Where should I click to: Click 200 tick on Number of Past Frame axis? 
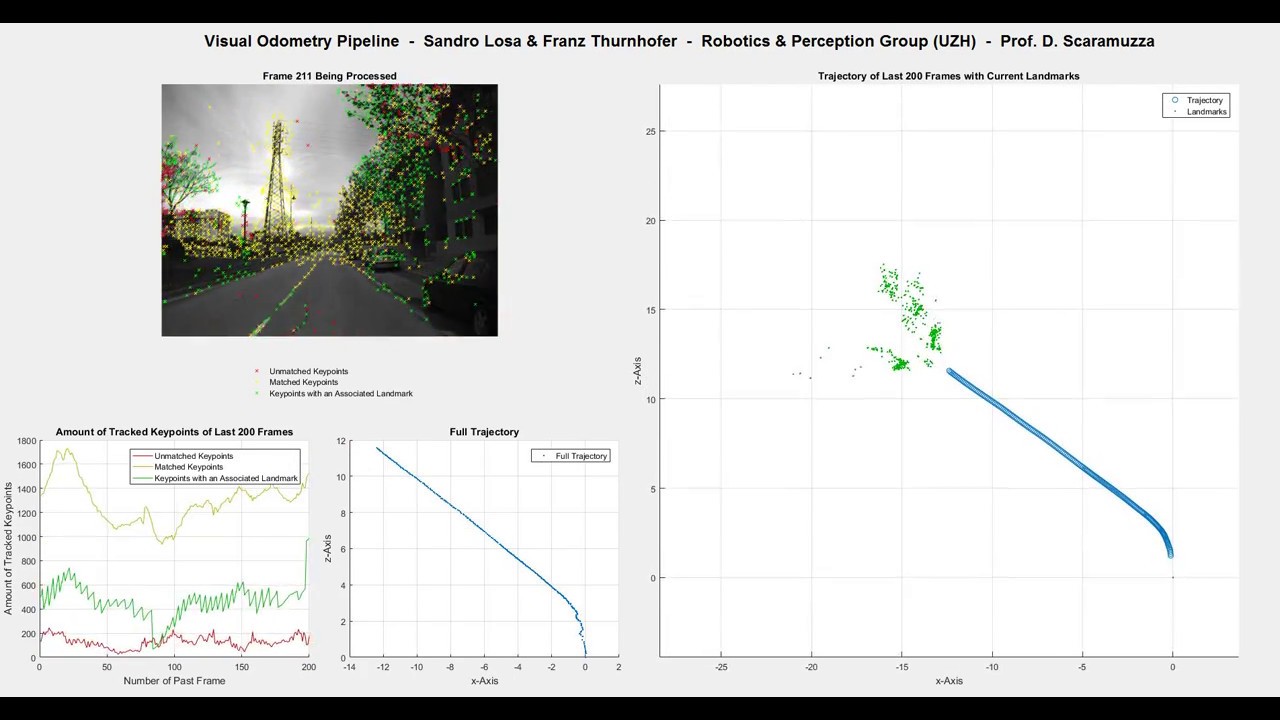tap(309, 667)
